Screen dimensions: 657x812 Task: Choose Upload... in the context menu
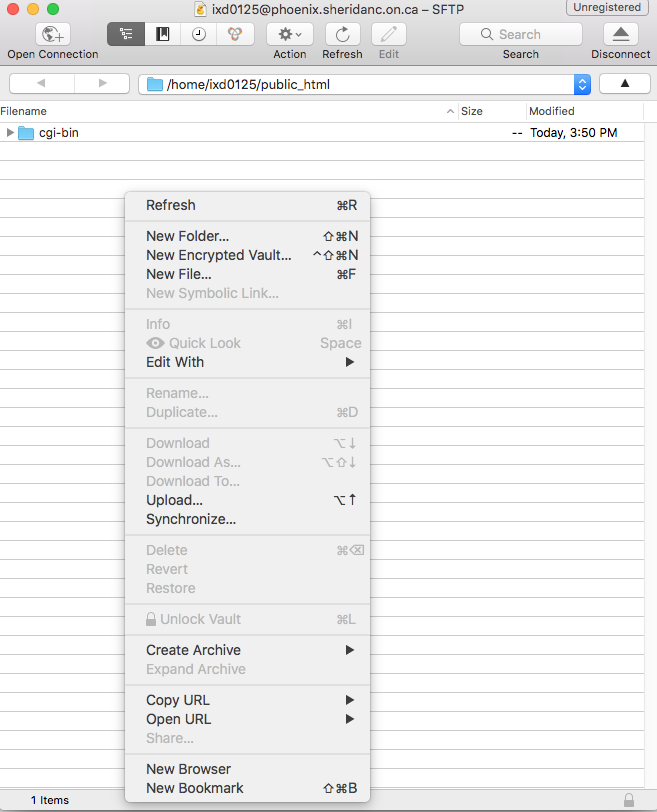click(x=174, y=500)
